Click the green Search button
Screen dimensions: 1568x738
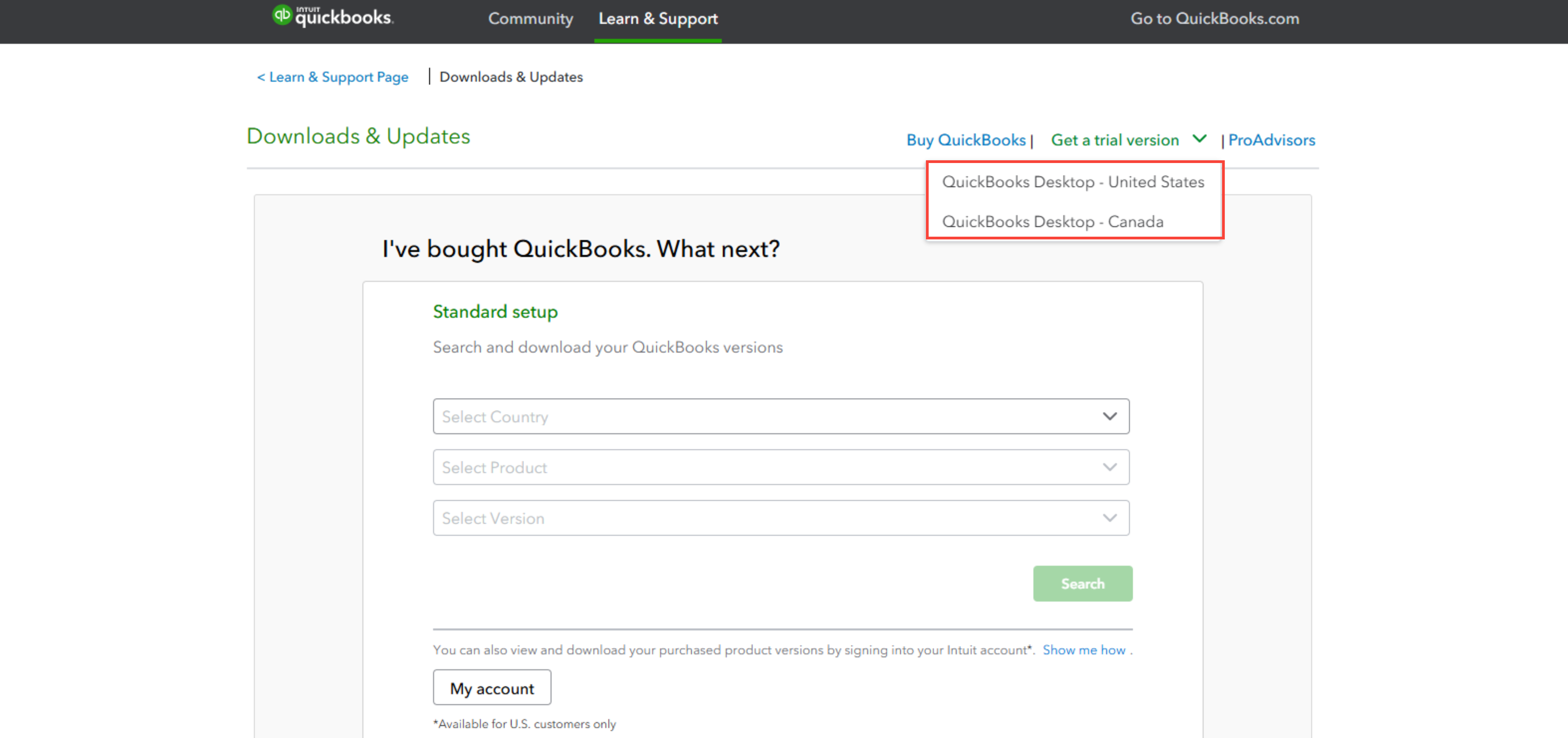pyautogui.click(x=1082, y=584)
